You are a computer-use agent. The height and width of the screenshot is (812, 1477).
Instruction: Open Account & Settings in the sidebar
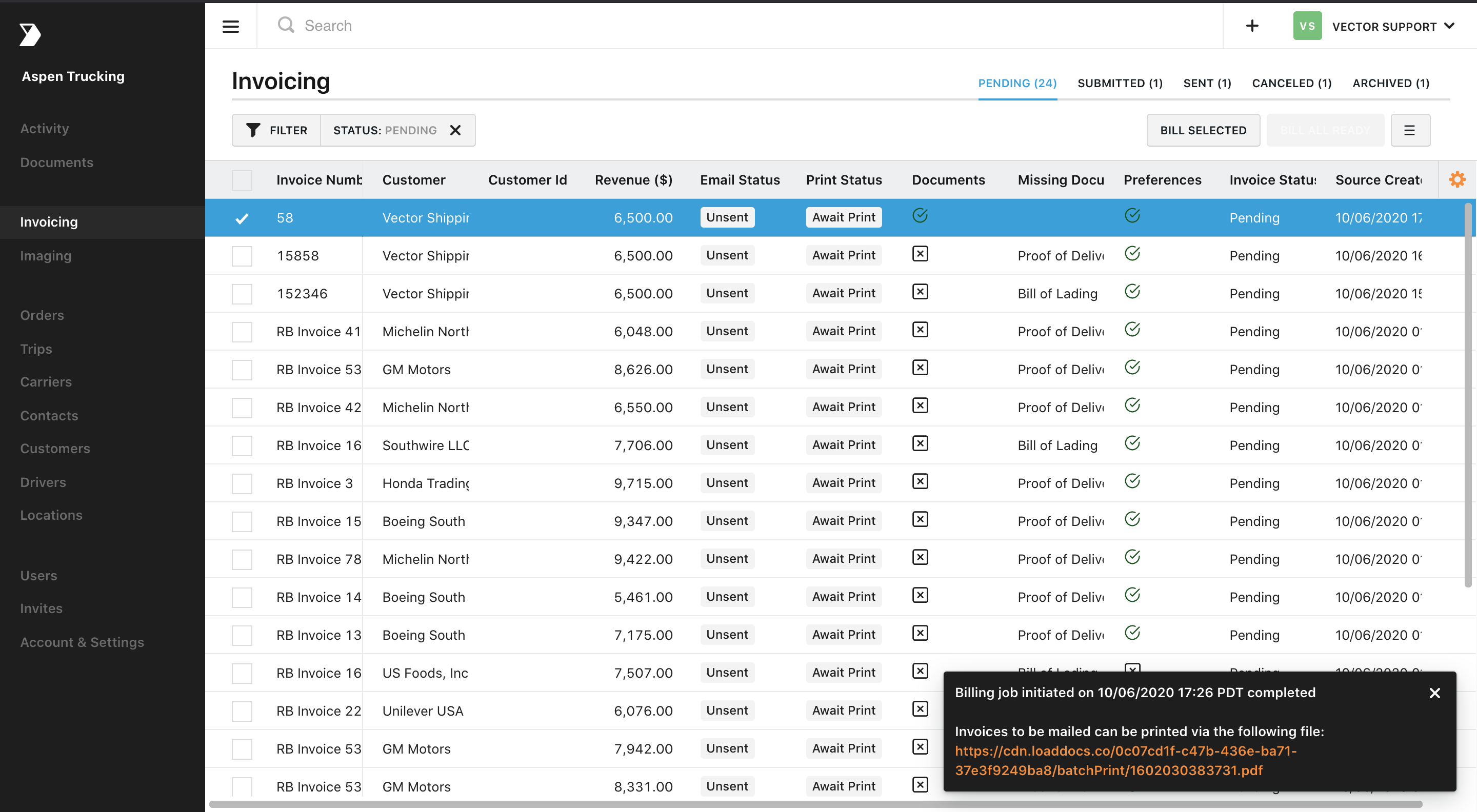(x=82, y=642)
